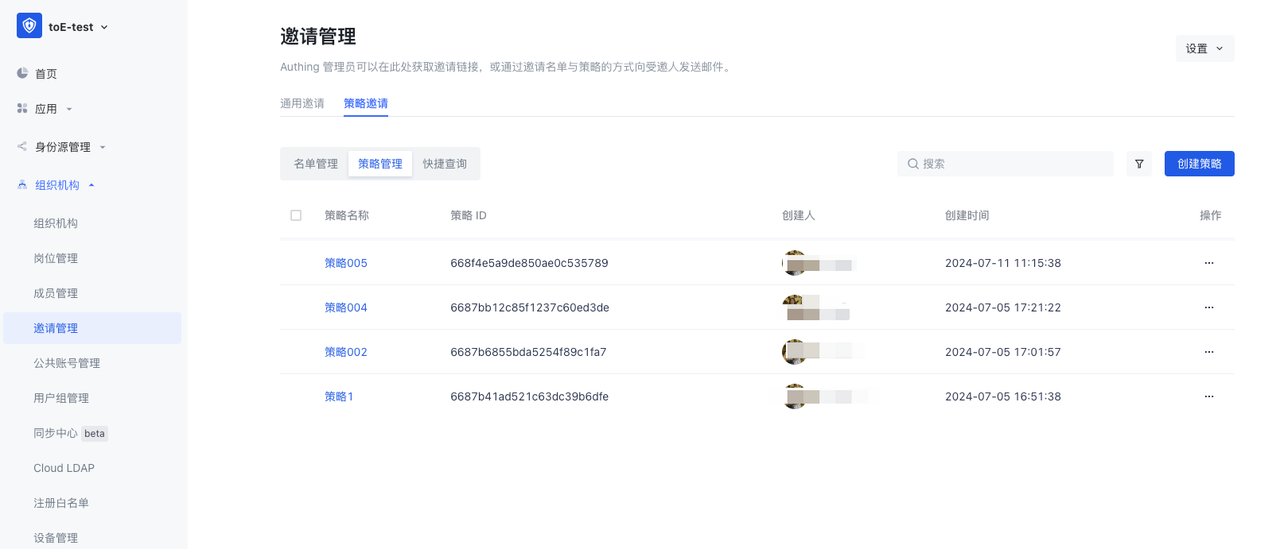This screenshot has width=1280, height=549.
Task: Open the more actions menu for 策略005
Action: [x=1208, y=263]
